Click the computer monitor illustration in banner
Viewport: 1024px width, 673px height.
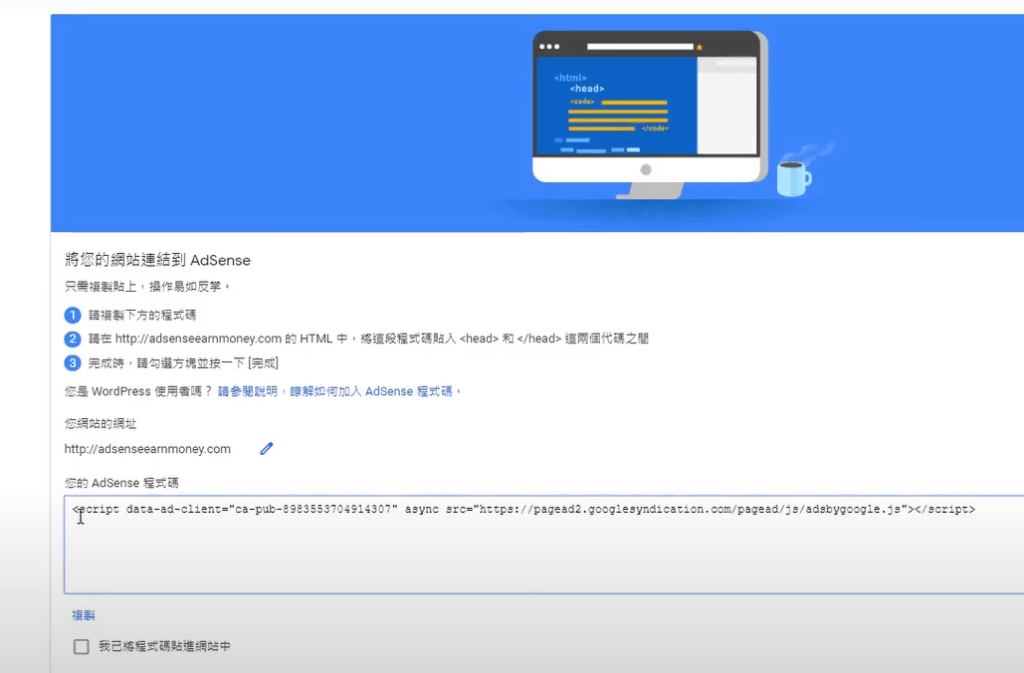650,114
